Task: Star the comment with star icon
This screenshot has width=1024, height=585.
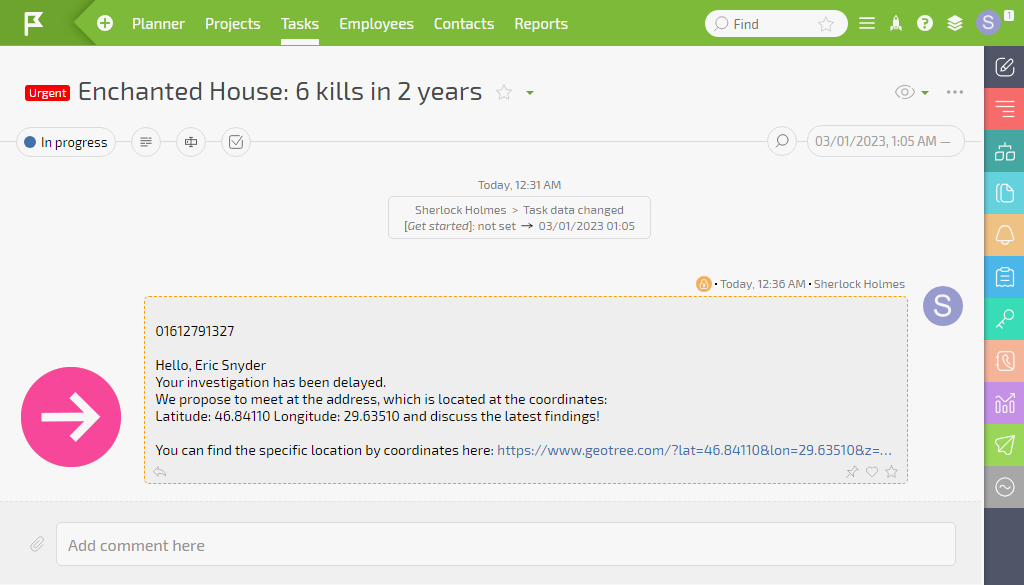Action: 891,471
